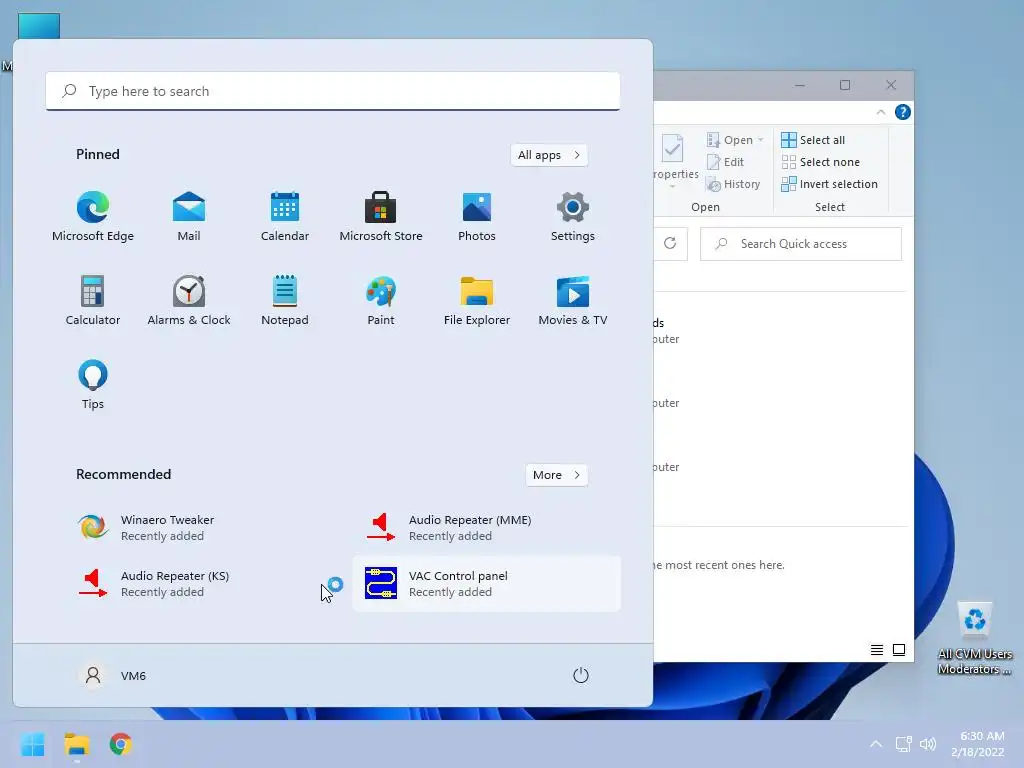Screen dimensions: 1024x768
Task: Open the Calendar app
Action: (285, 217)
